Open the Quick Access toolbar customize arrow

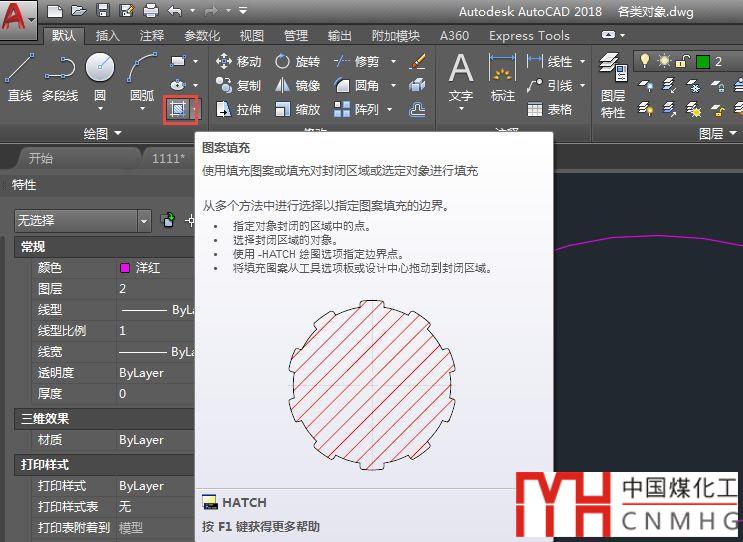[241, 12]
